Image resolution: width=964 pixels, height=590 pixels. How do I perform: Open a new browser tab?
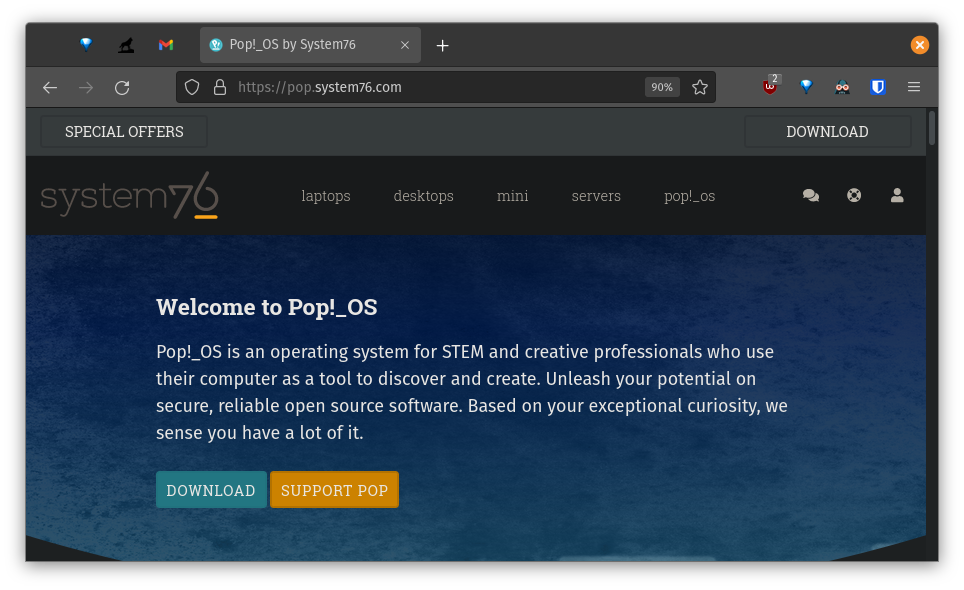pos(442,45)
